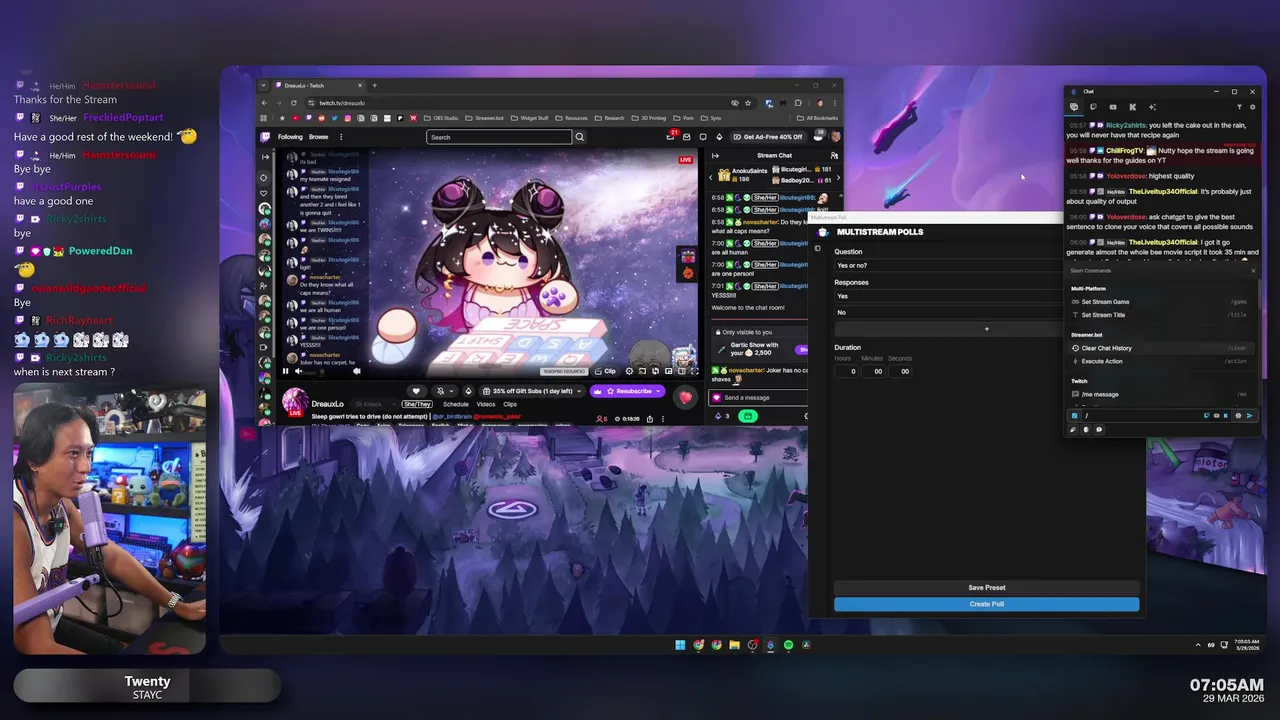Open Twitch notifications inbox with badge

point(671,136)
